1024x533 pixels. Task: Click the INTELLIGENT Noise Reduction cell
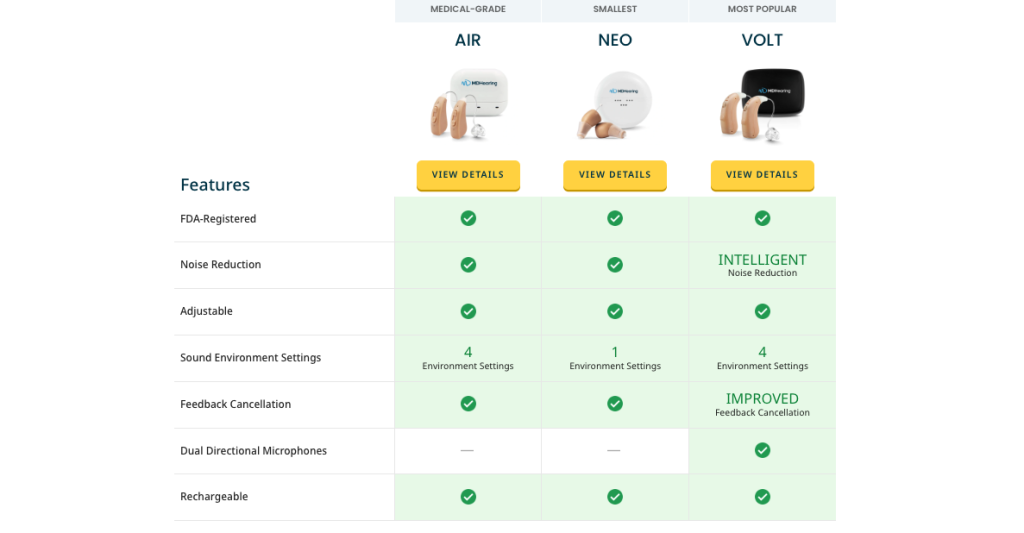pyautogui.click(x=762, y=265)
